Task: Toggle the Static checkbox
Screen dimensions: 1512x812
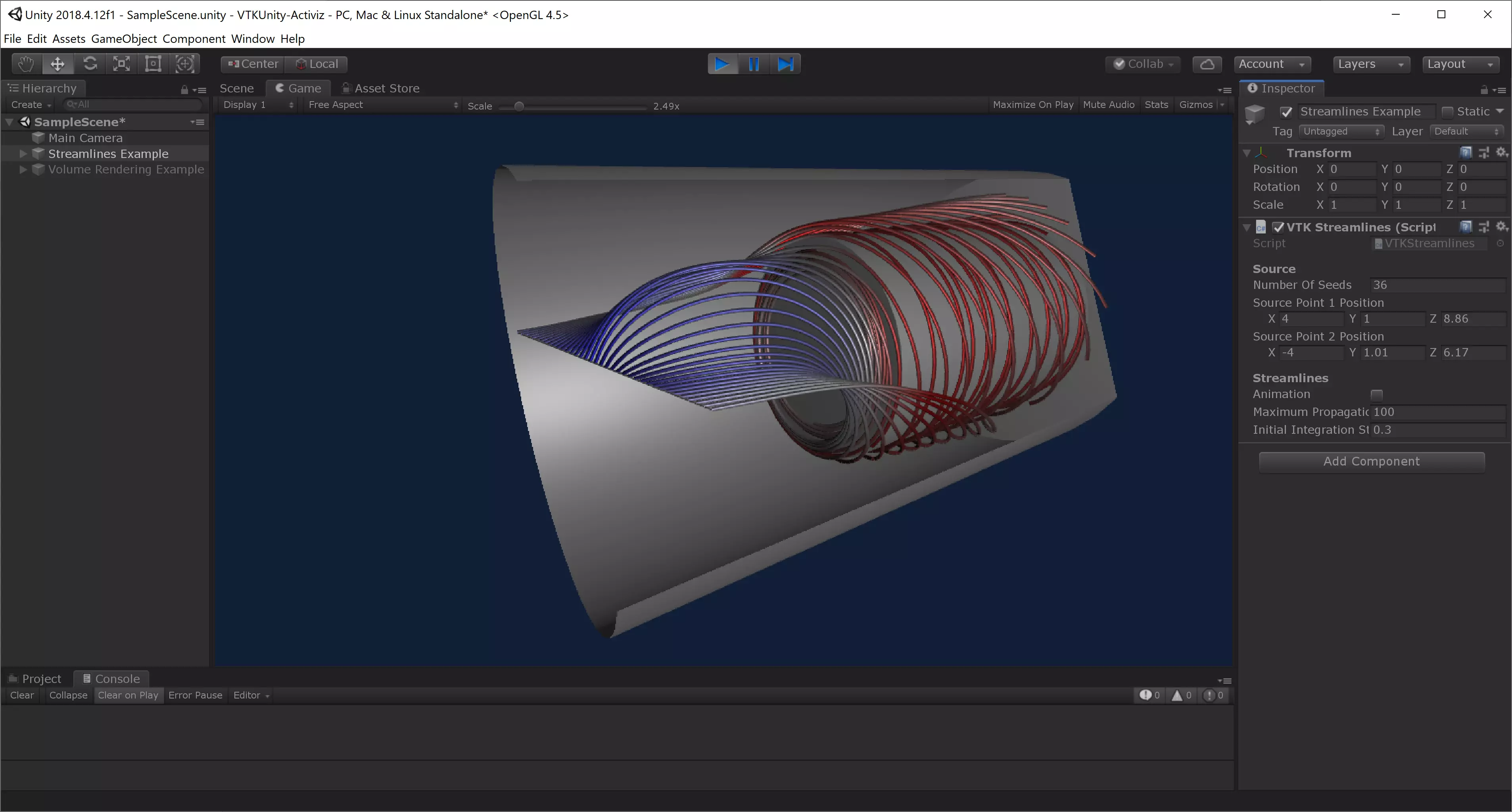Action: pyautogui.click(x=1447, y=112)
